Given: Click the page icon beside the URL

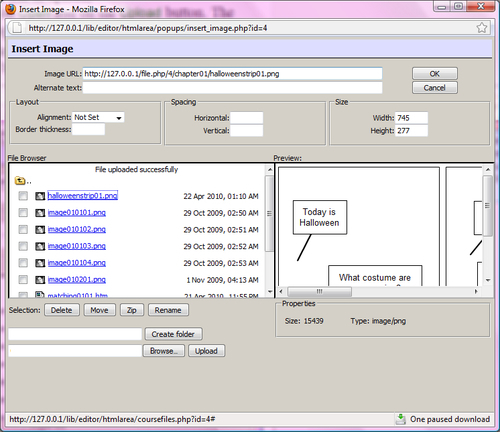Looking at the screenshot, I should click(x=17, y=28).
